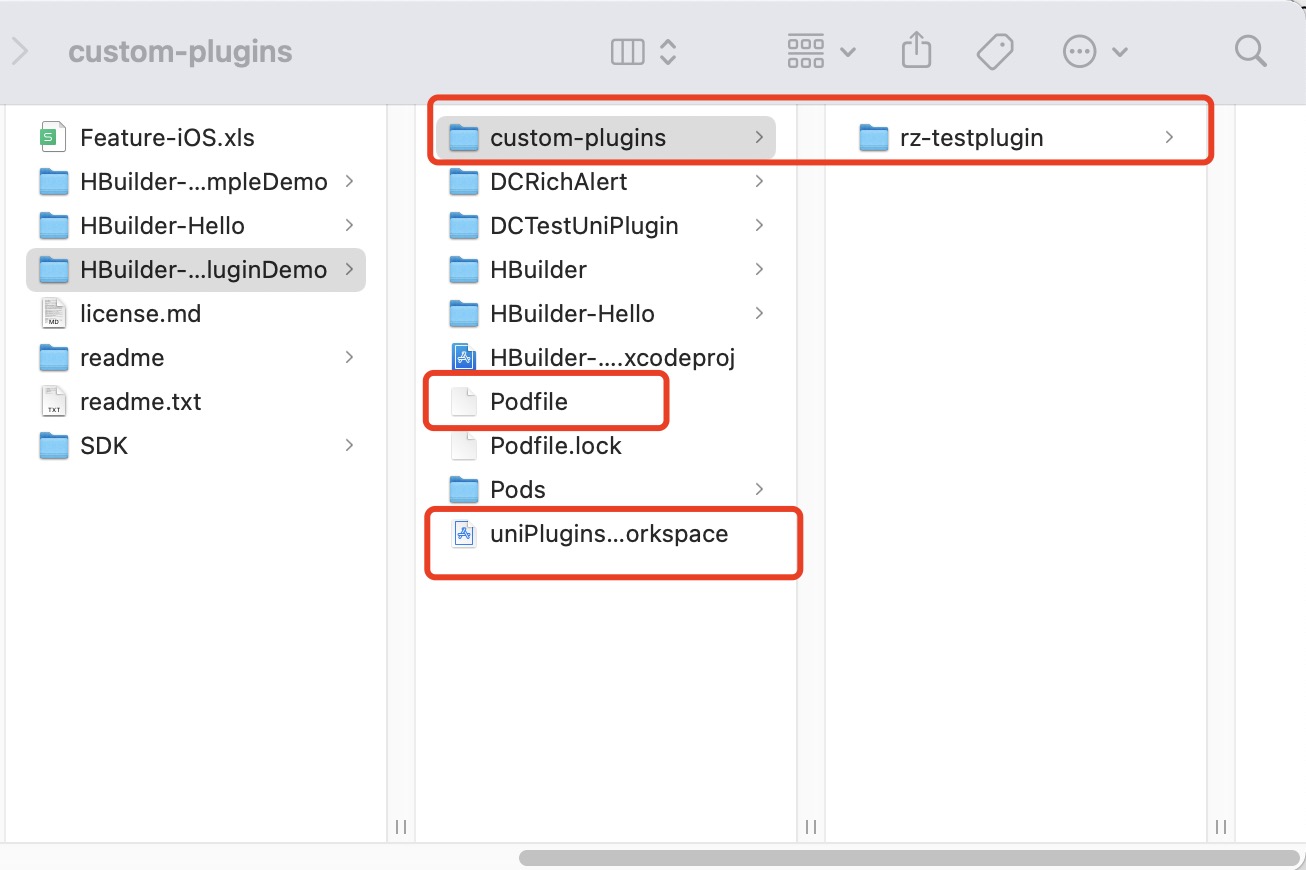Click the second column width handle
Image resolution: width=1306 pixels, height=870 pixels.
point(811,826)
